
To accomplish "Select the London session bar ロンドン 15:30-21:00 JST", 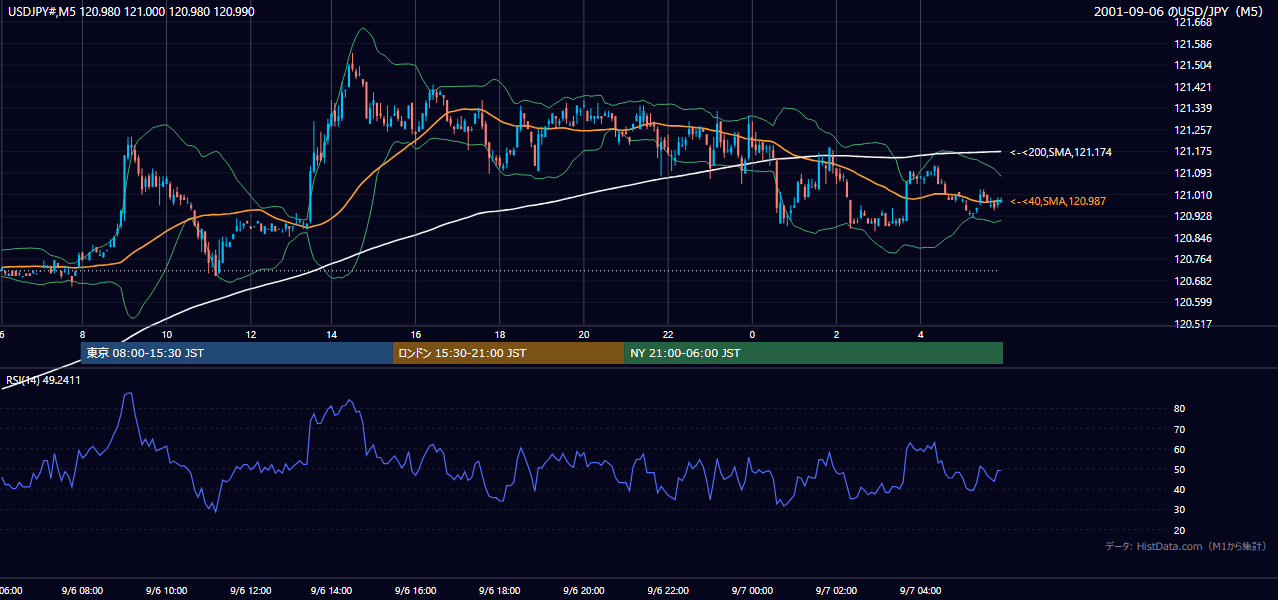I will pos(508,353).
